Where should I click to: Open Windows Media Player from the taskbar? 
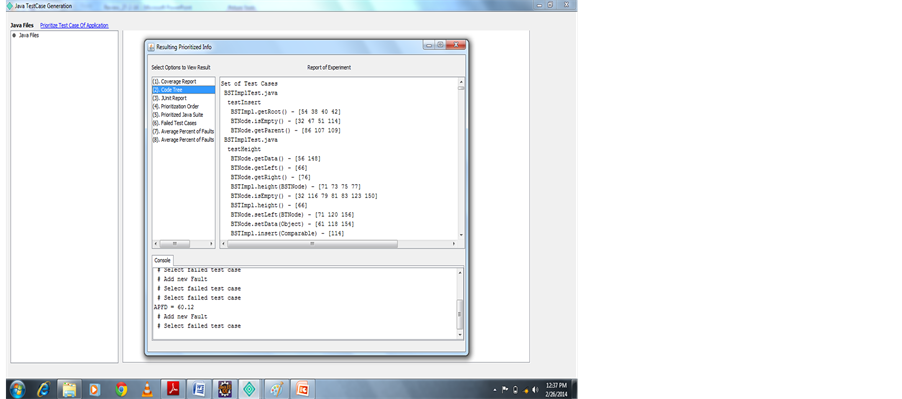[x=95, y=389]
